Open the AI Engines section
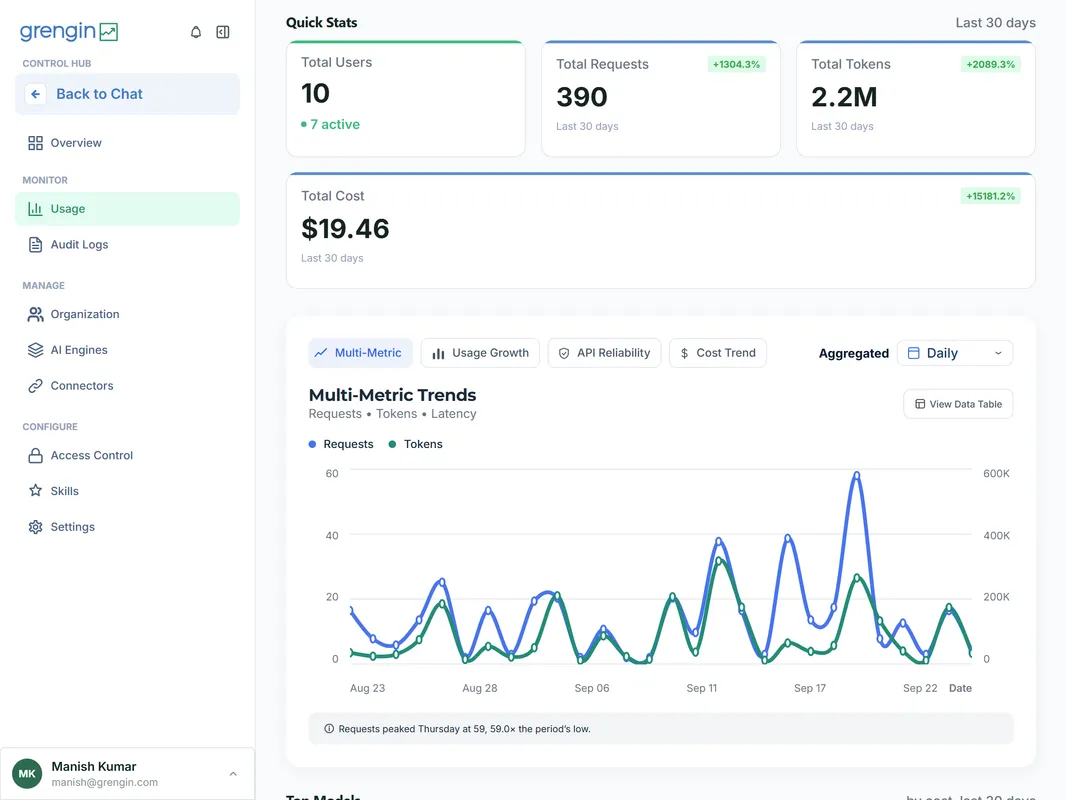This screenshot has height=800, width=1066. tap(127, 350)
